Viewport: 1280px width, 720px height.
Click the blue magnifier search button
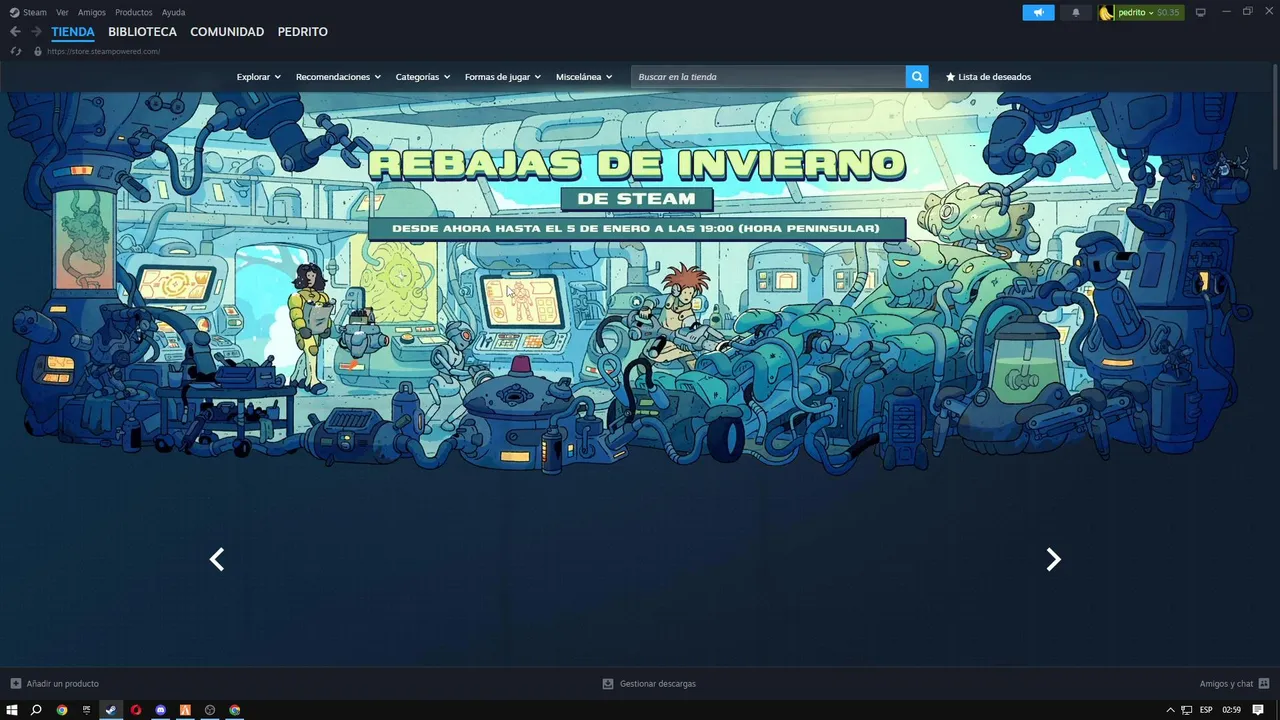click(x=917, y=77)
